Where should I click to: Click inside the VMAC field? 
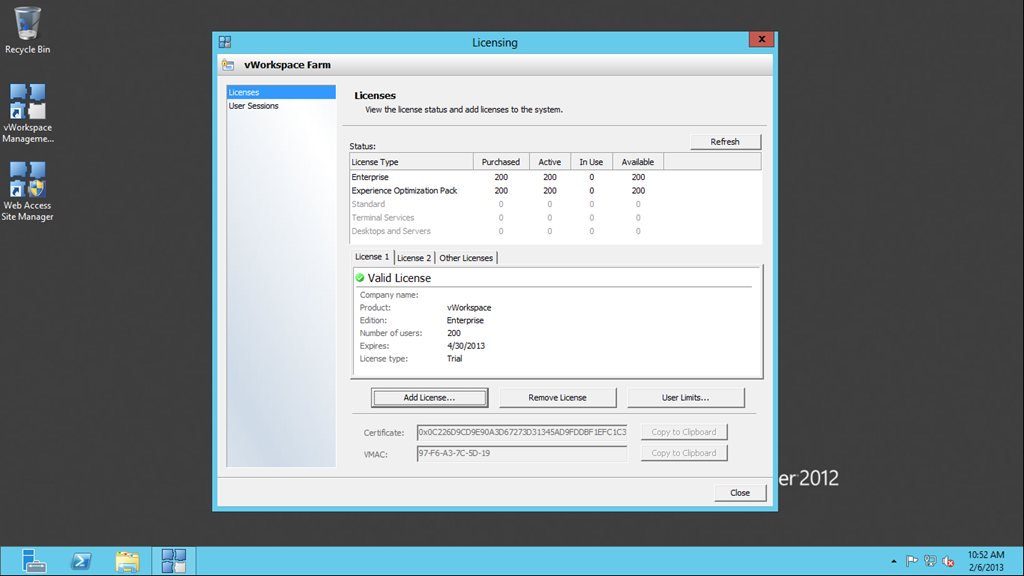[x=522, y=453]
